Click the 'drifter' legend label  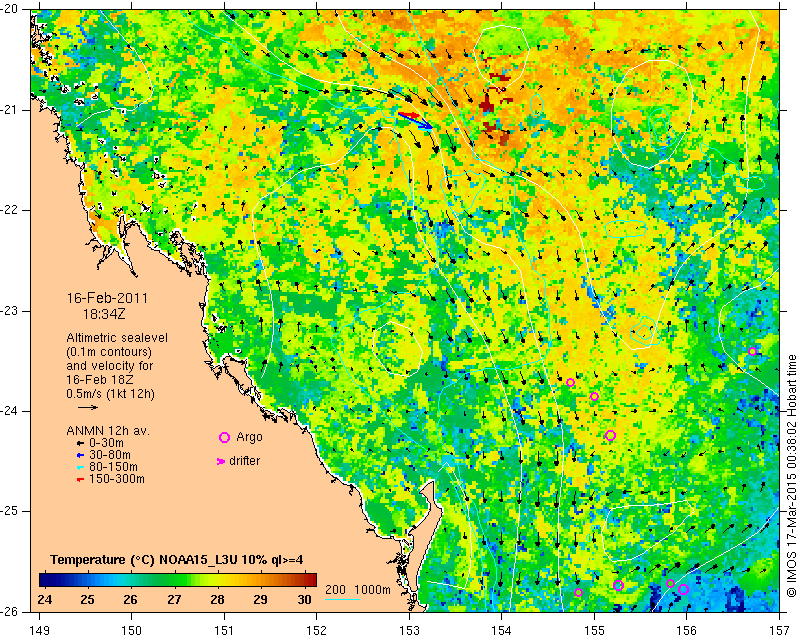click(244, 461)
